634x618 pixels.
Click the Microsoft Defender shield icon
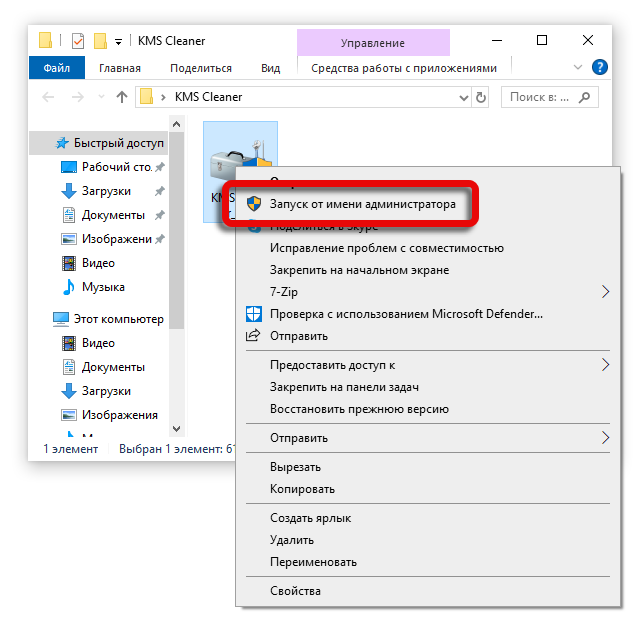pos(254,314)
